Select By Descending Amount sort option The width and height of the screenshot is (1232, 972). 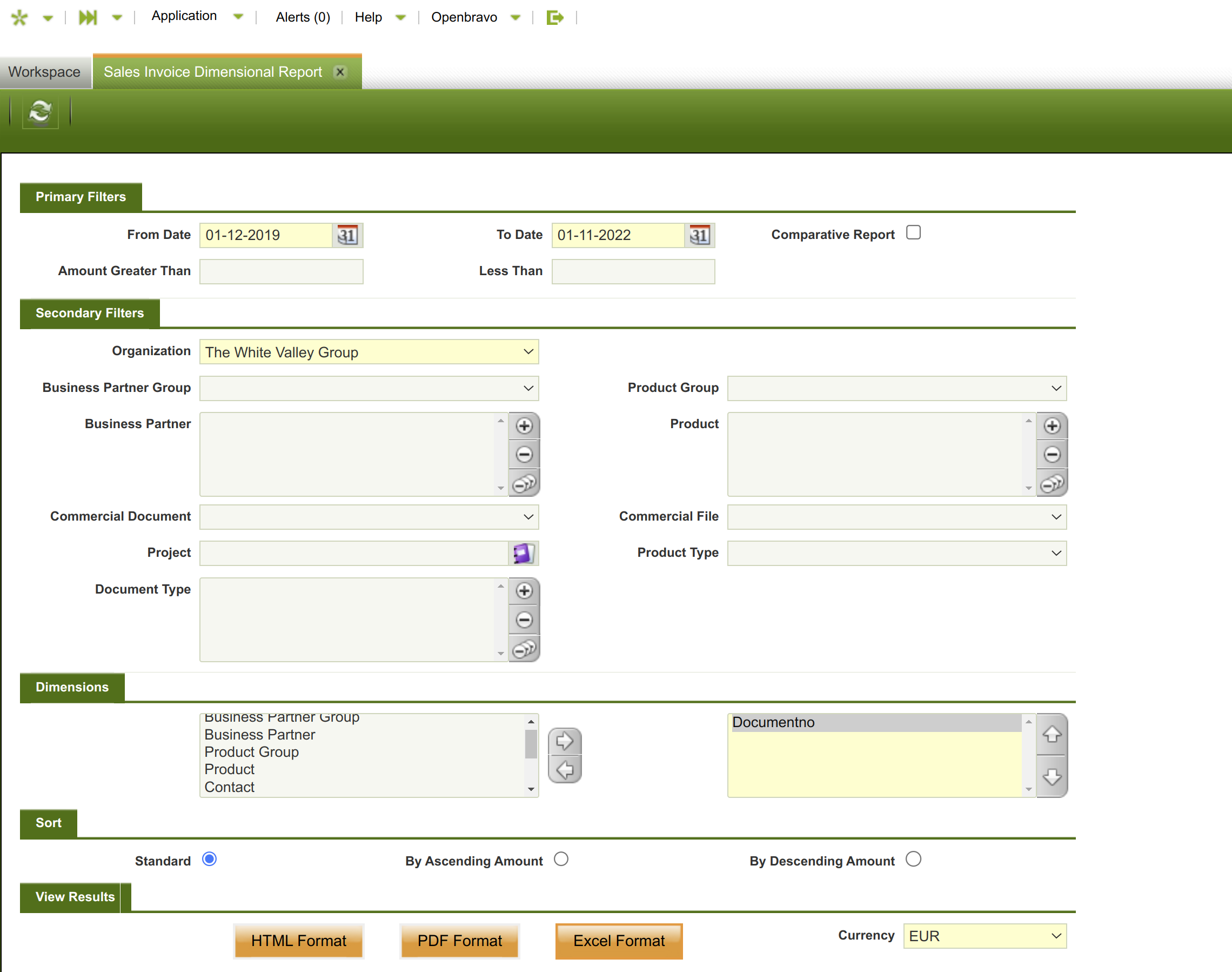click(914, 860)
